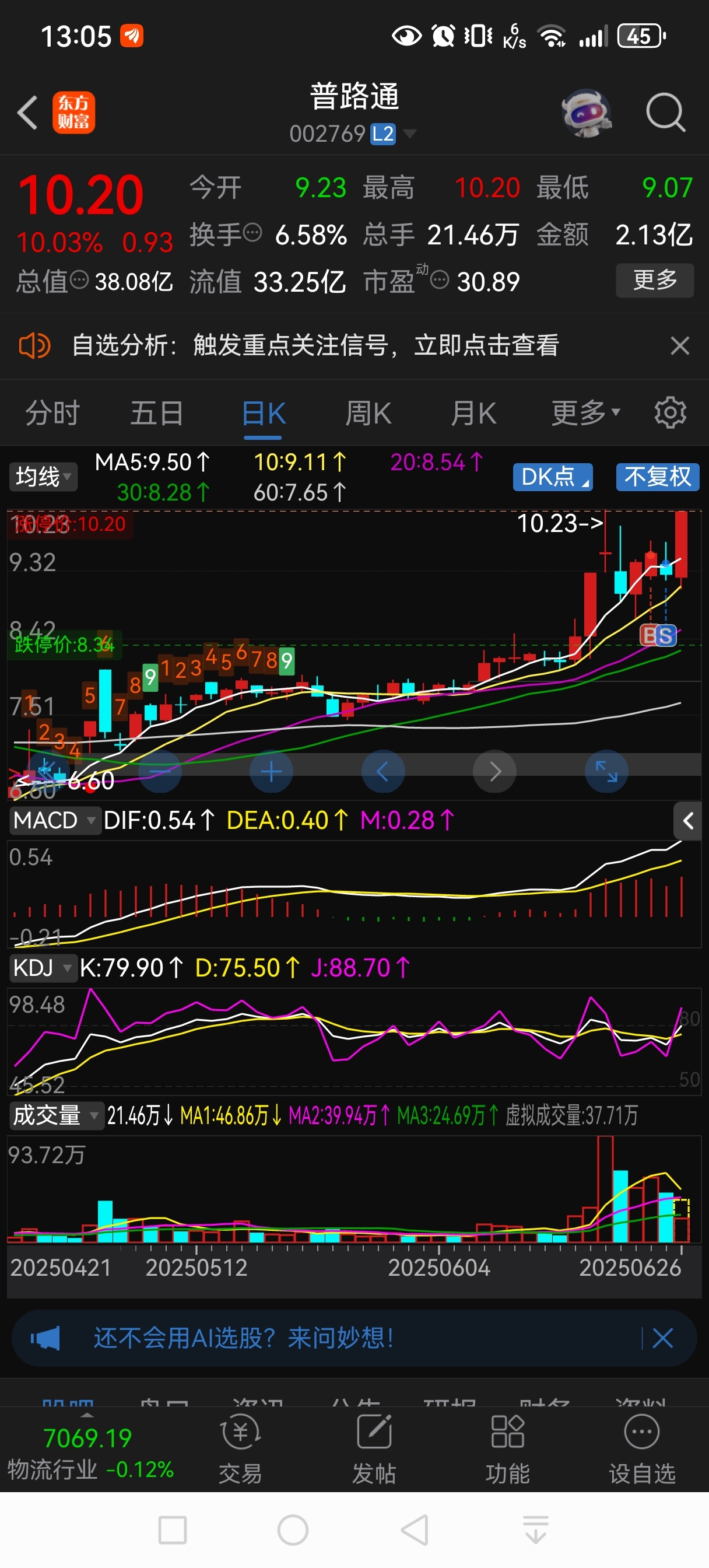Tap the L2 badge next to stock code
The height and width of the screenshot is (1568, 709).
click(x=383, y=134)
